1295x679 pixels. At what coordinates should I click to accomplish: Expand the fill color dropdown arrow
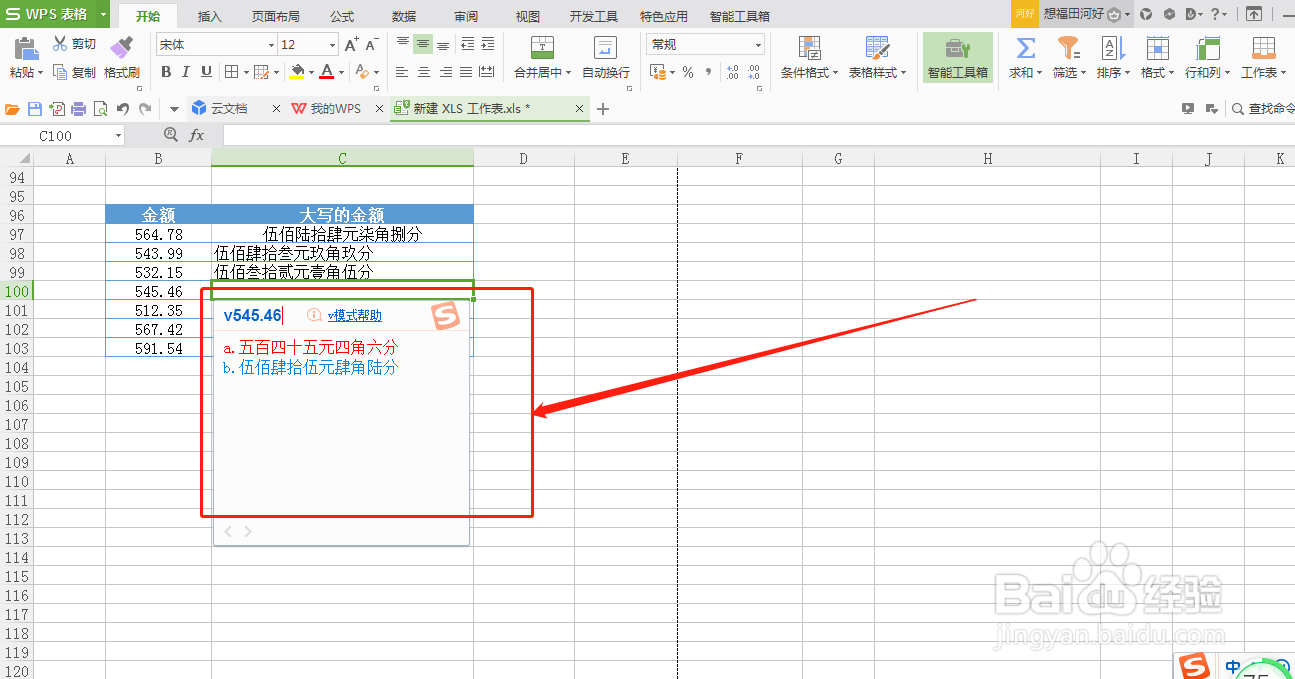(311, 72)
